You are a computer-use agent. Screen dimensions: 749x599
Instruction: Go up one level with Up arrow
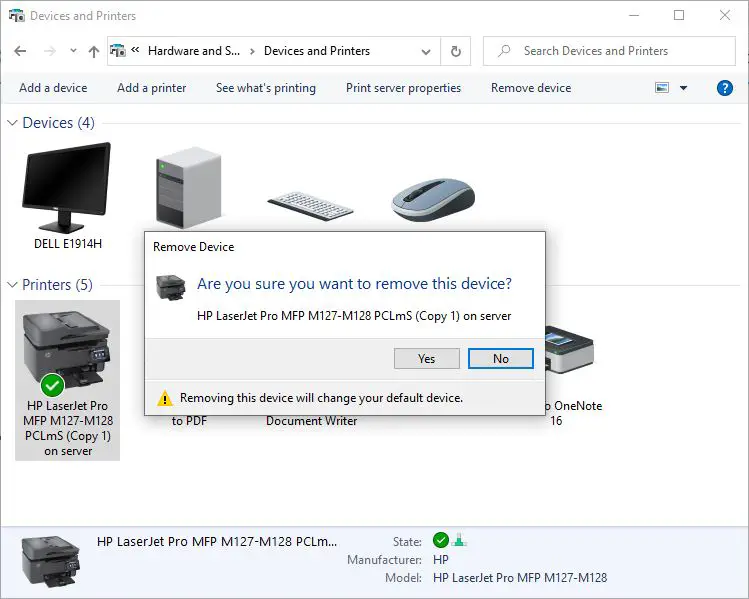pos(93,51)
